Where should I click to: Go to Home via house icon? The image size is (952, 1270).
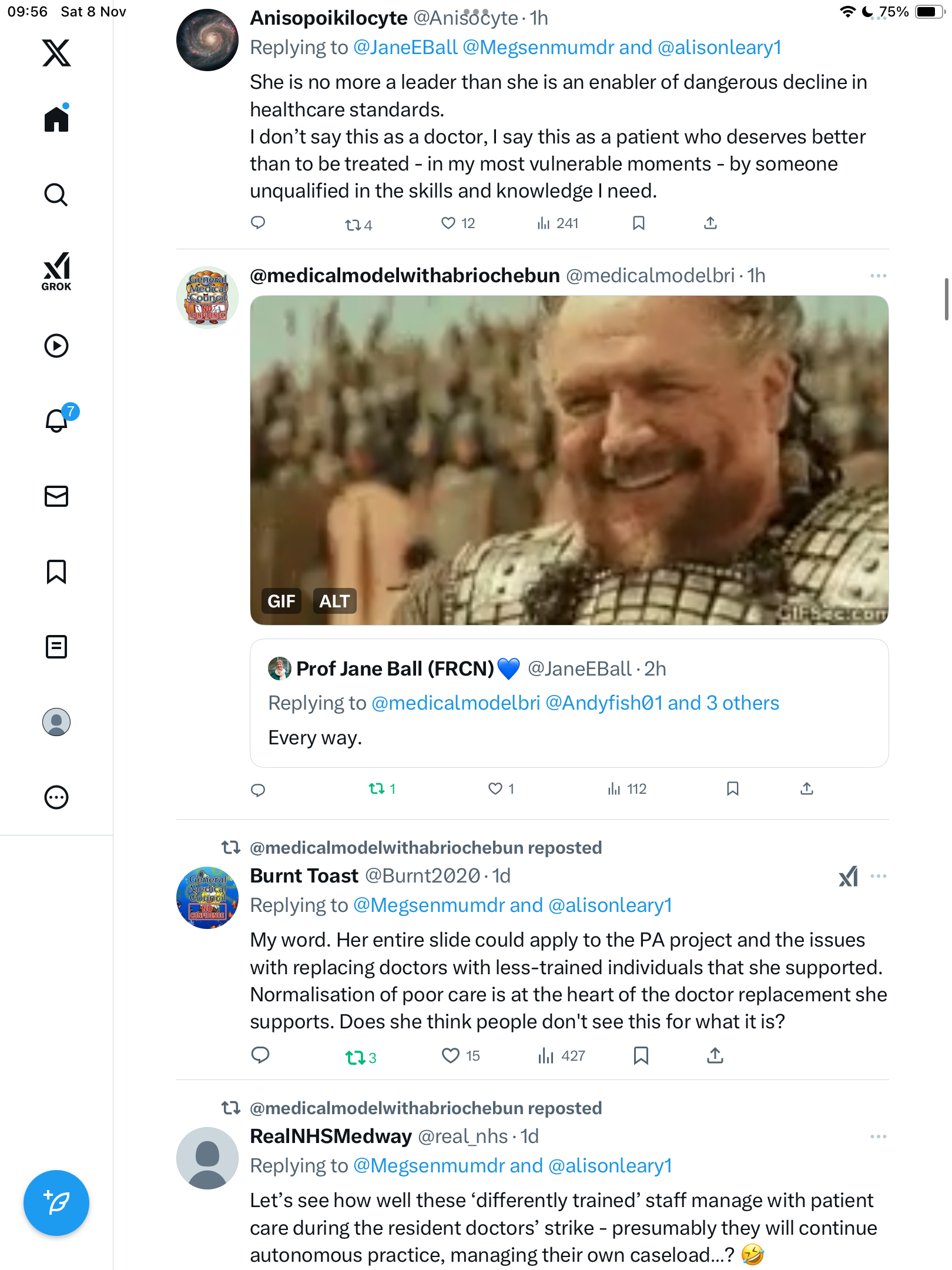(x=56, y=119)
